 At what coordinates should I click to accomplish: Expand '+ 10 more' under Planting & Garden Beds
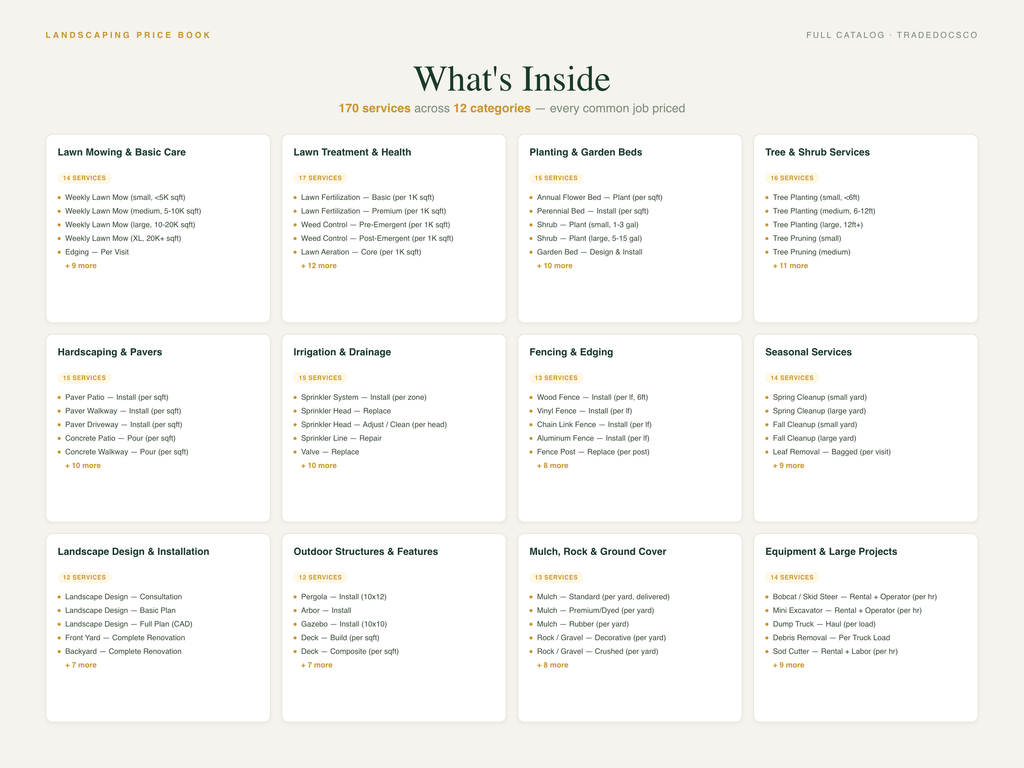coord(554,266)
